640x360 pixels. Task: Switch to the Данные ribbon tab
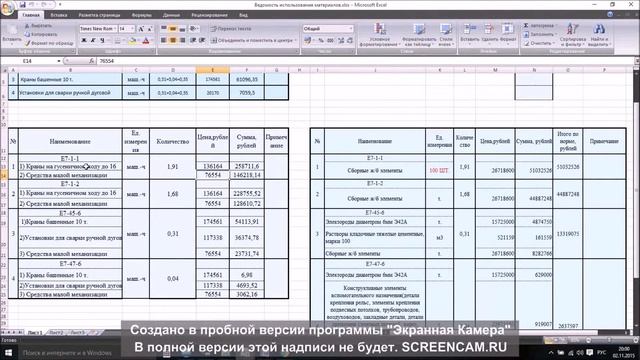click(171, 15)
